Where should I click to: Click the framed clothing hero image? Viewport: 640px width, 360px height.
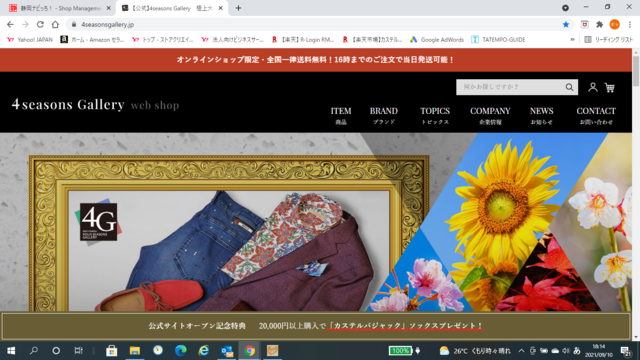pyautogui.click(x=229, y=233)
